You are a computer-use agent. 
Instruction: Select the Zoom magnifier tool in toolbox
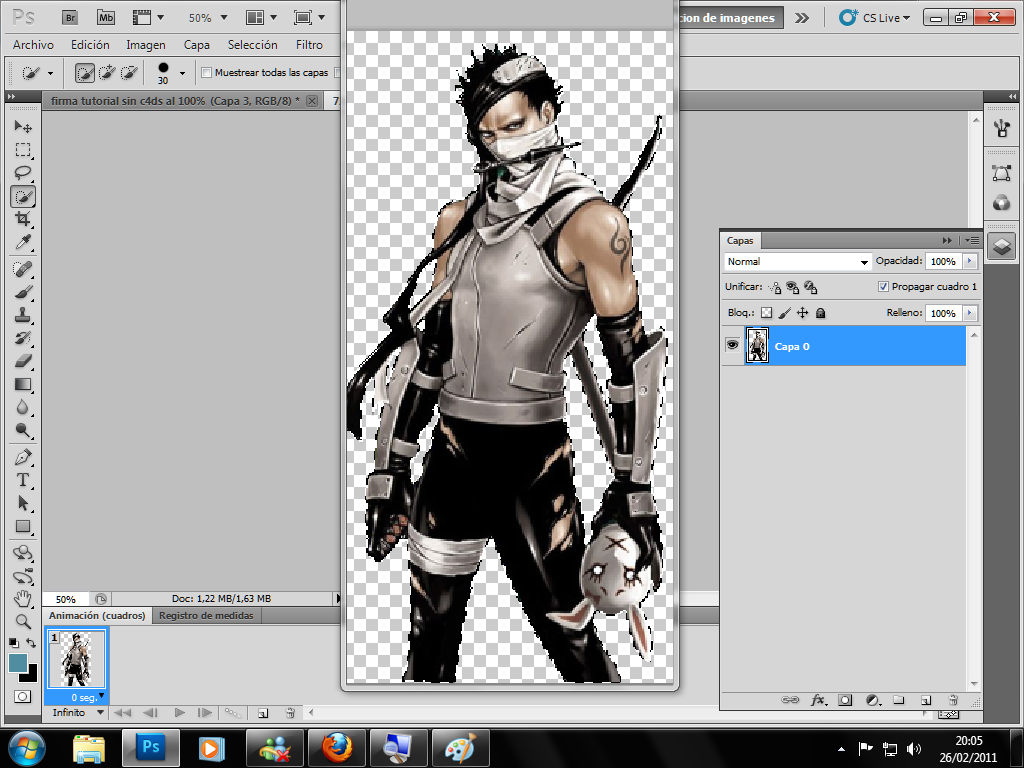pos(23,621)
